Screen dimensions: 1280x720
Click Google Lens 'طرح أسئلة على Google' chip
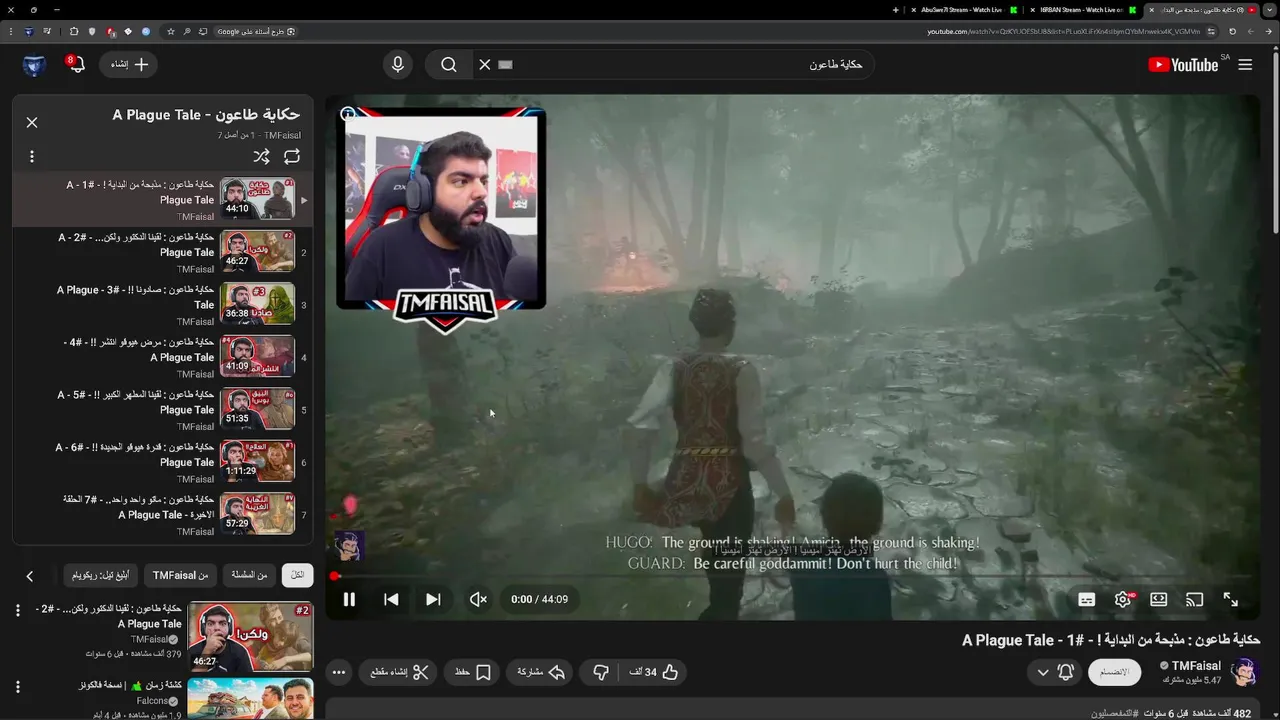coord(256,31)
